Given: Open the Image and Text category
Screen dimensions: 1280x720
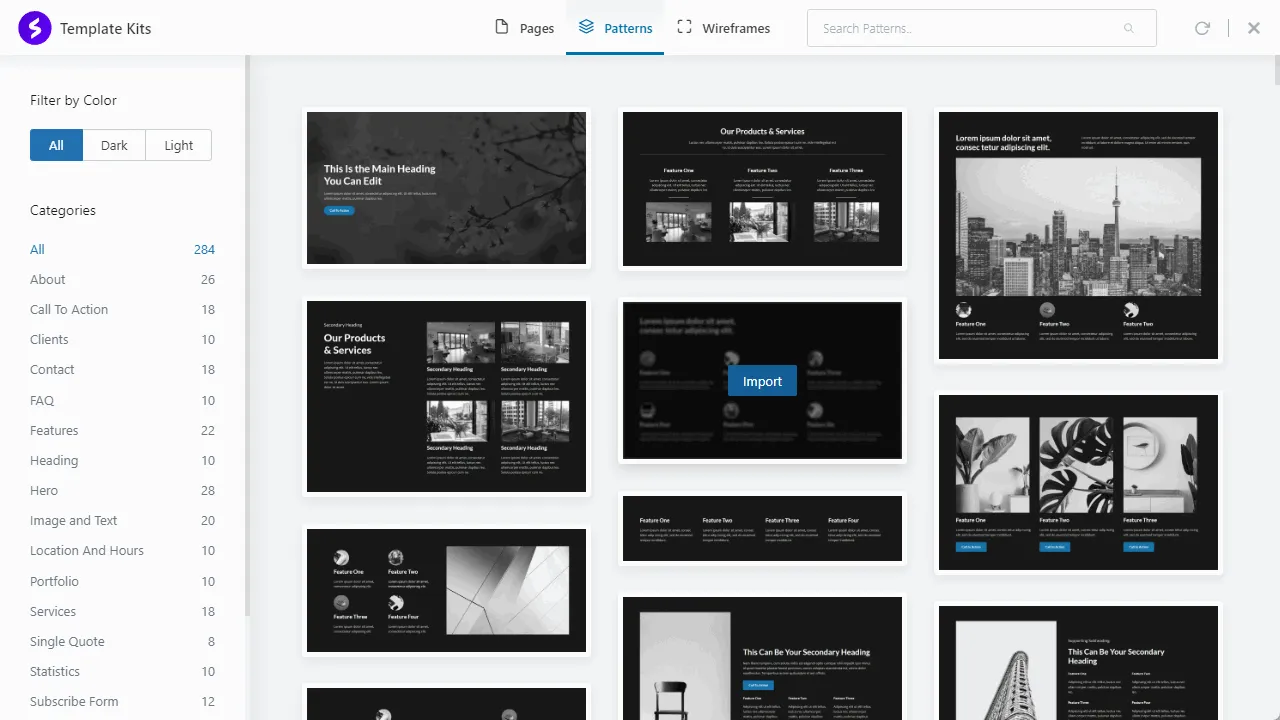Looking at the screenshot, I should click(122, 521).
